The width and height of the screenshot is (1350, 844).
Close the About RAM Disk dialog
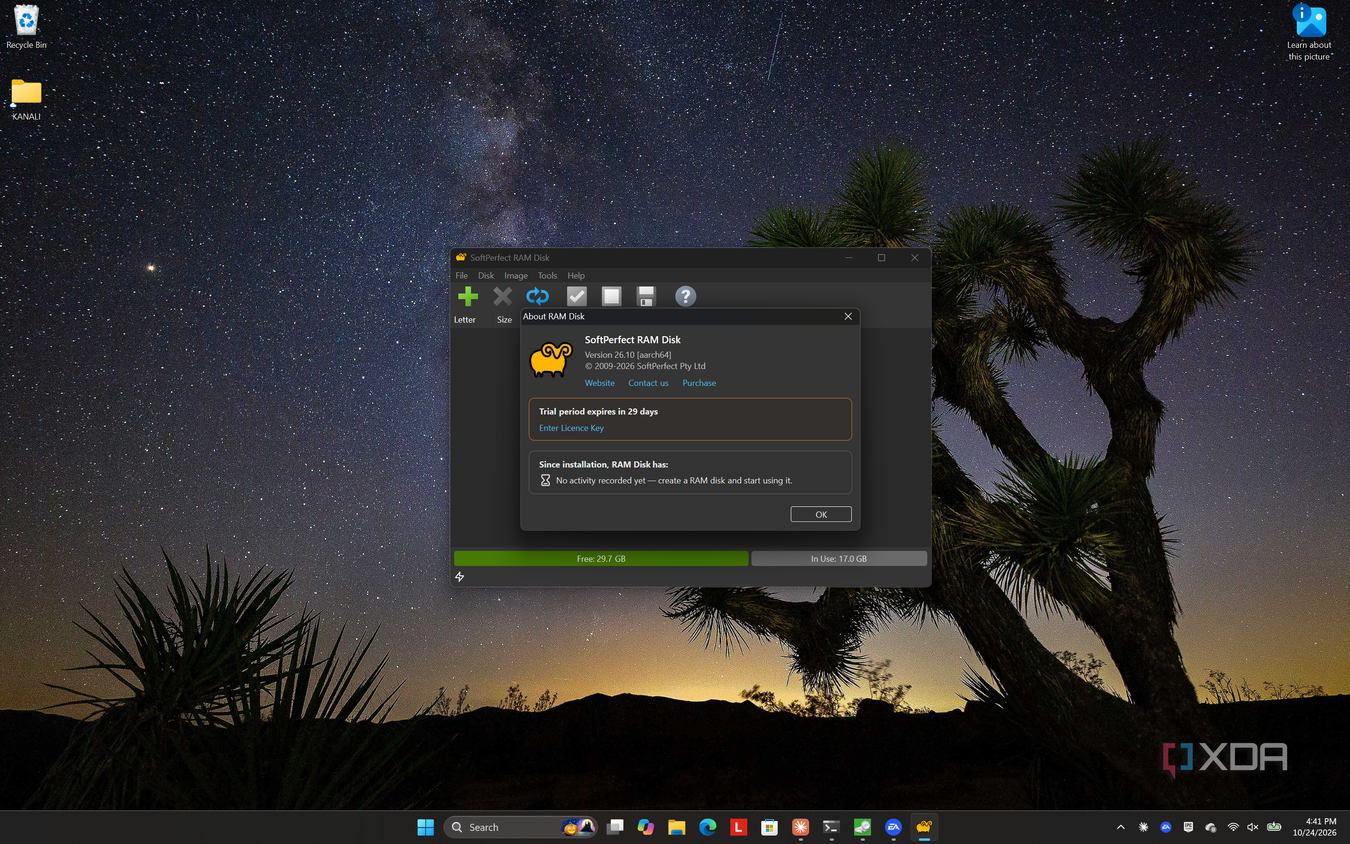pos(848,316)
